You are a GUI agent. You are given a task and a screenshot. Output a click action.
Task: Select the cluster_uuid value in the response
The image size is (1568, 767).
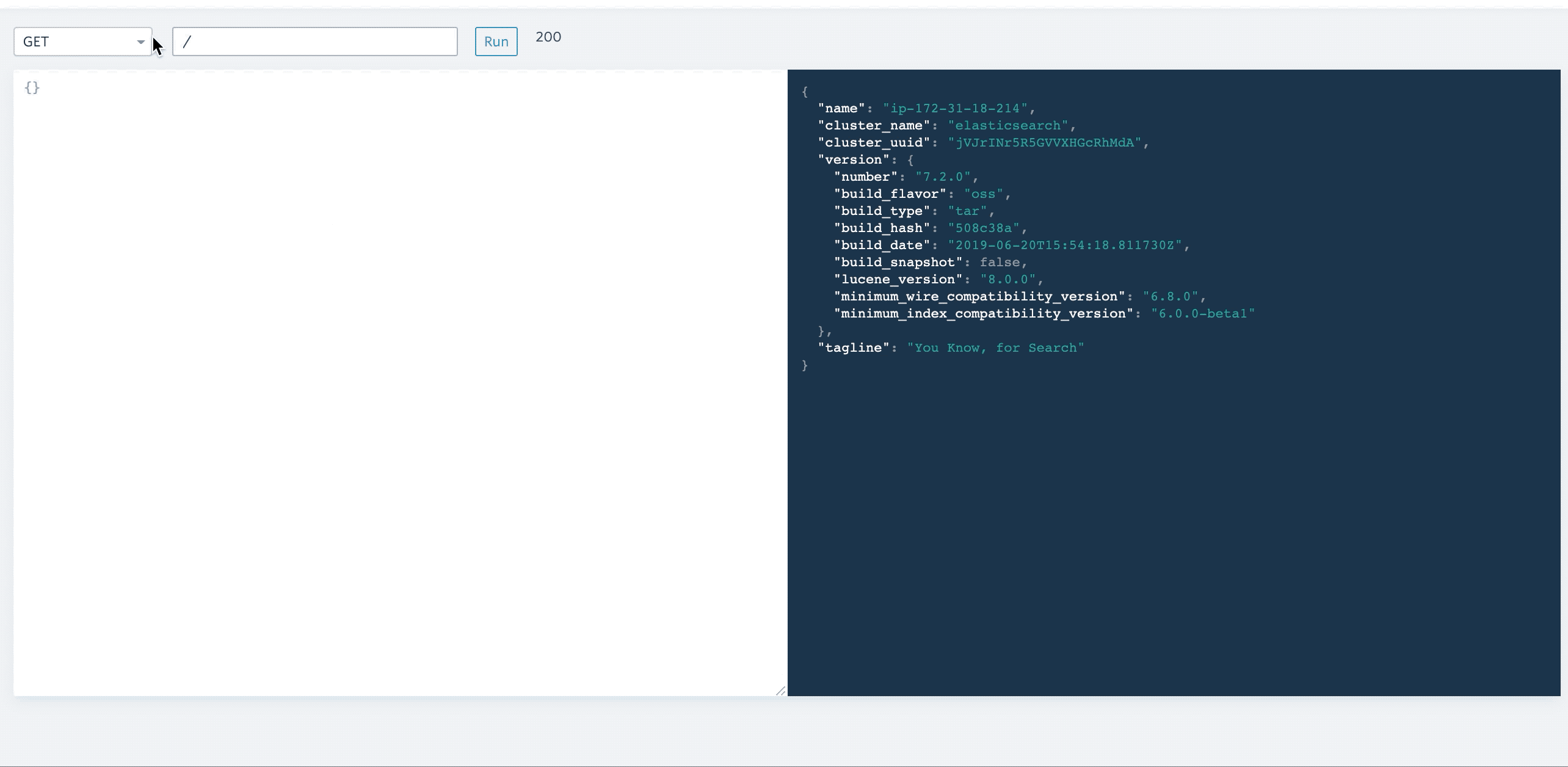point(1046,142)
